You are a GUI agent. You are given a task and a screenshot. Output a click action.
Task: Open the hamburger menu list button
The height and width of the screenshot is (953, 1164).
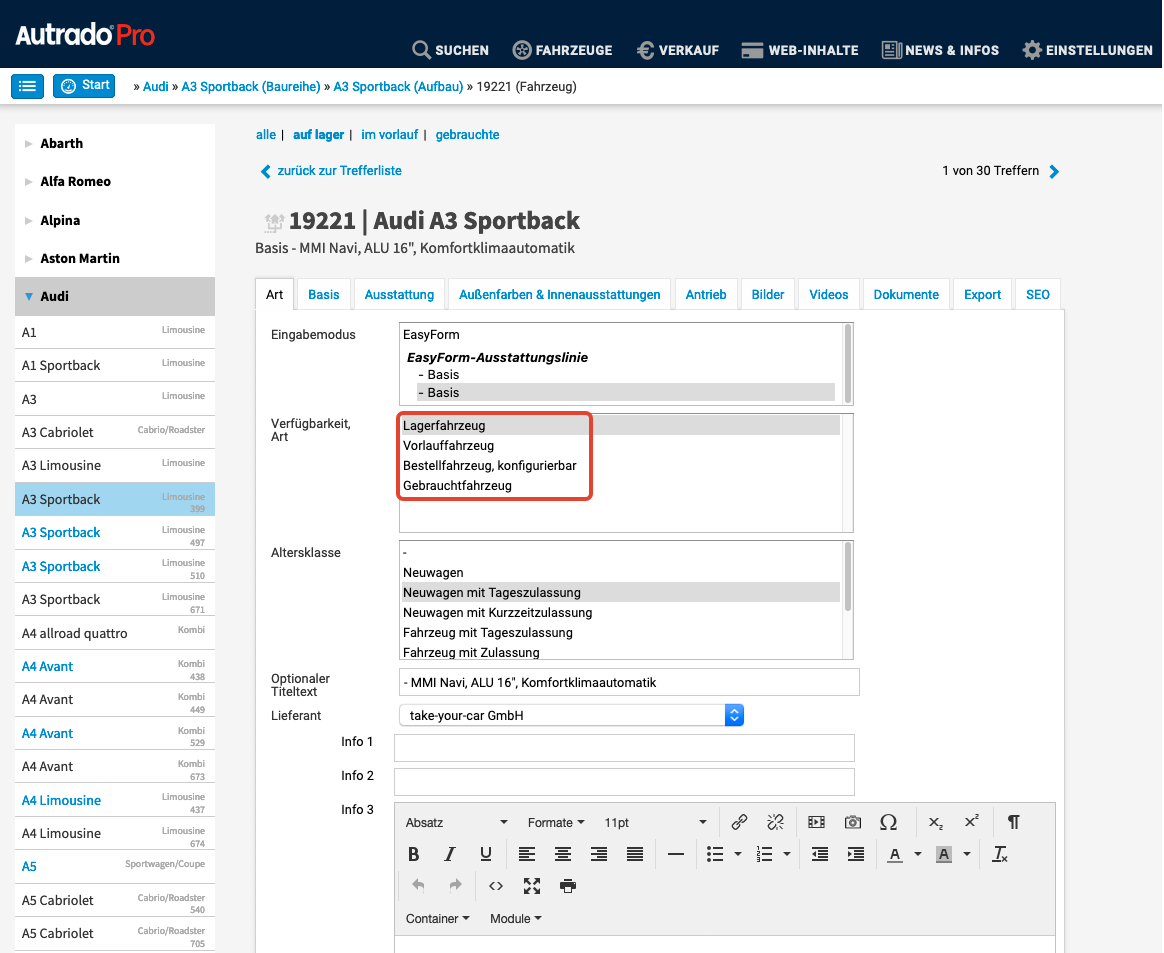coord(27,86)
